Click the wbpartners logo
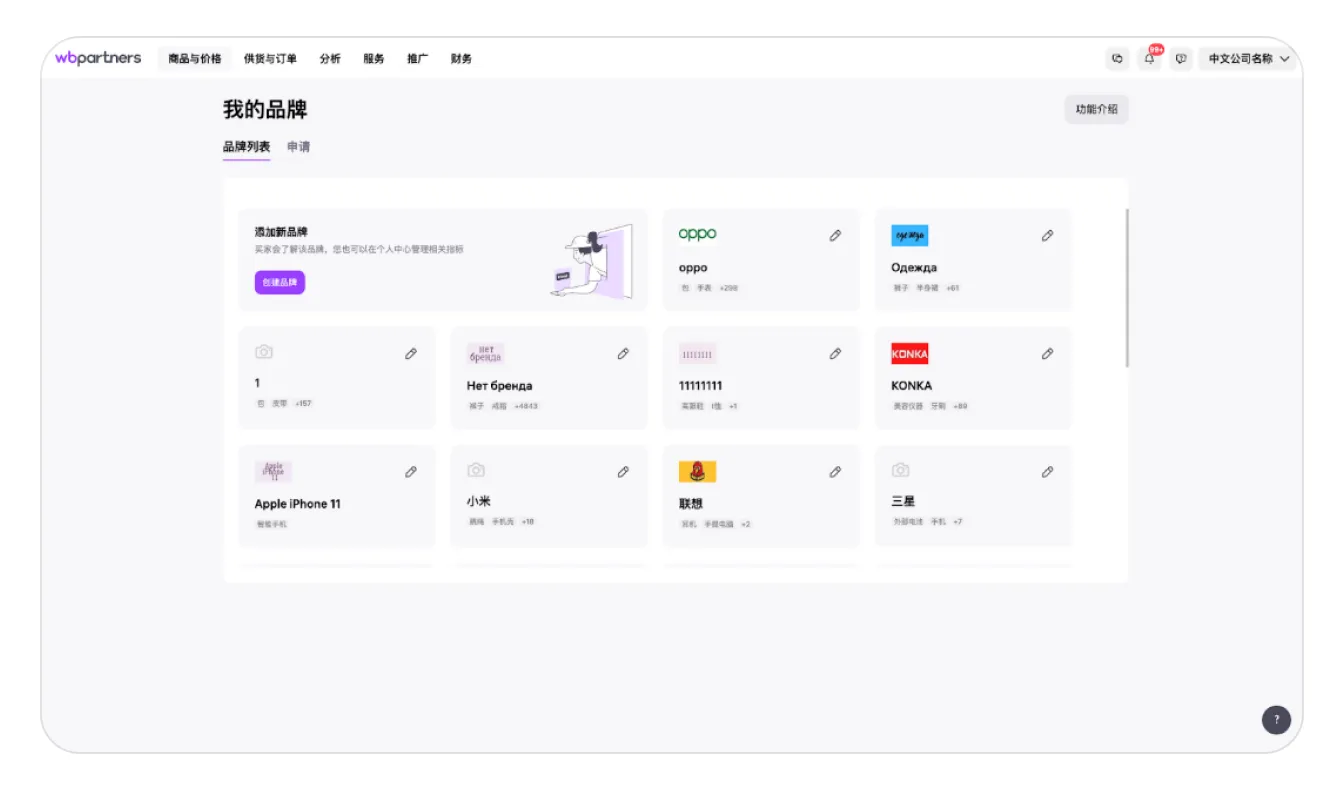 [x=98, y=58]
